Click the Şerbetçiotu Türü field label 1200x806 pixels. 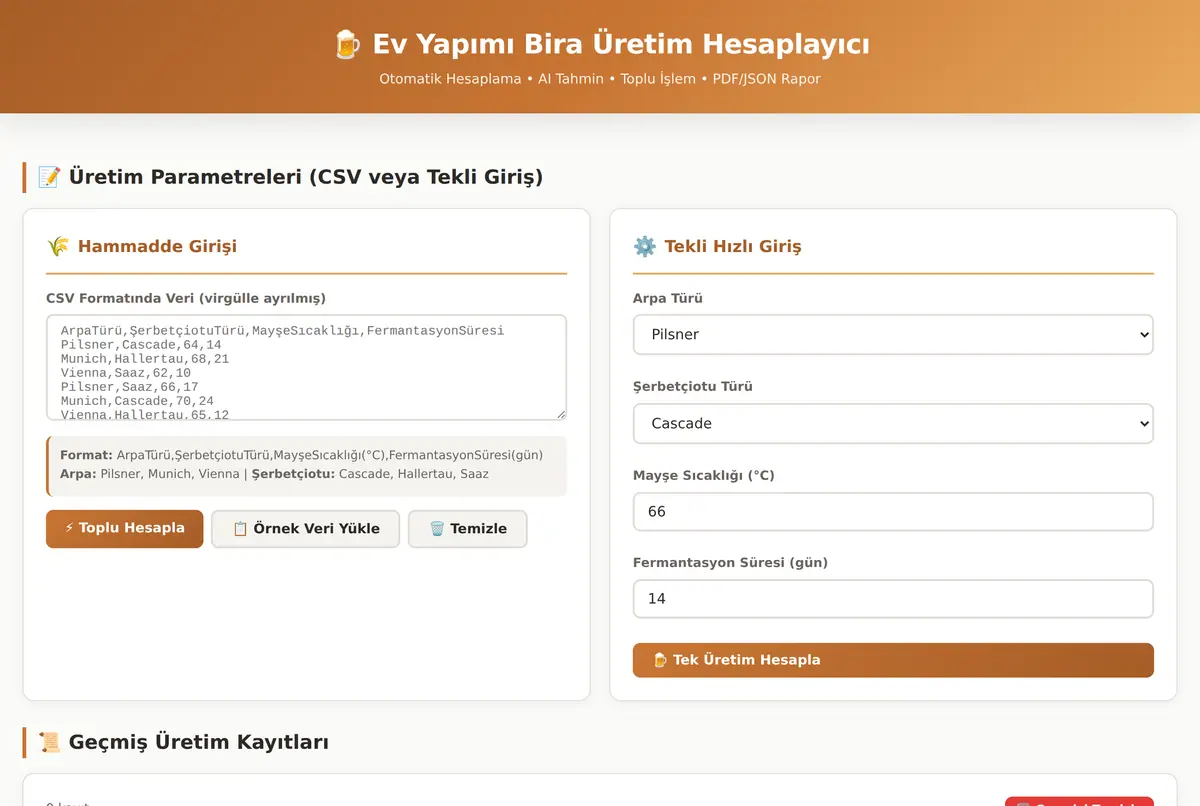693,386
